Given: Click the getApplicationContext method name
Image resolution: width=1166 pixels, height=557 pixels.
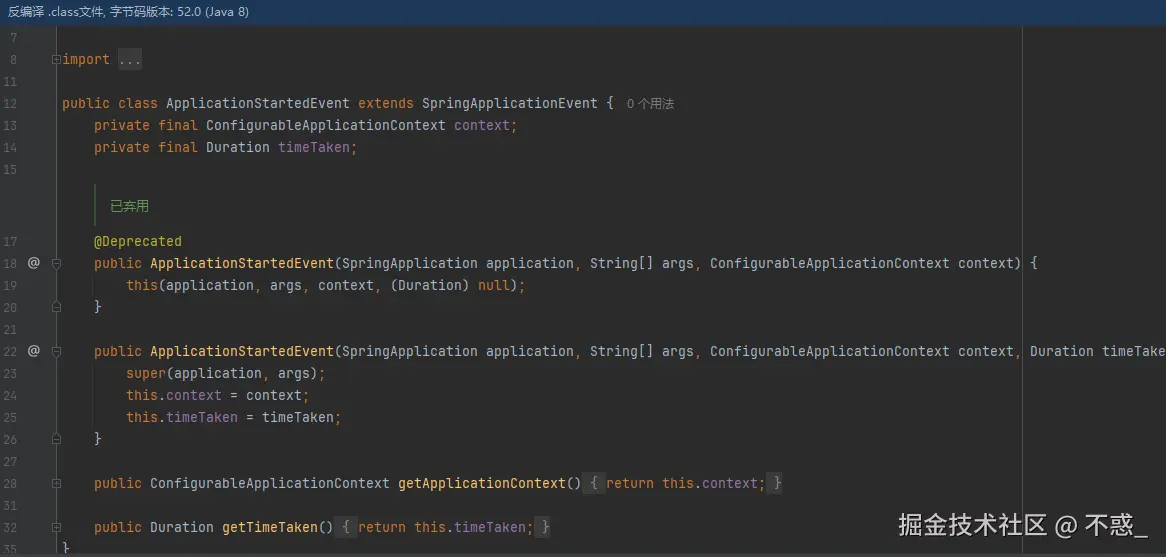Looking at the screenshot, I should tap(482, 483).
